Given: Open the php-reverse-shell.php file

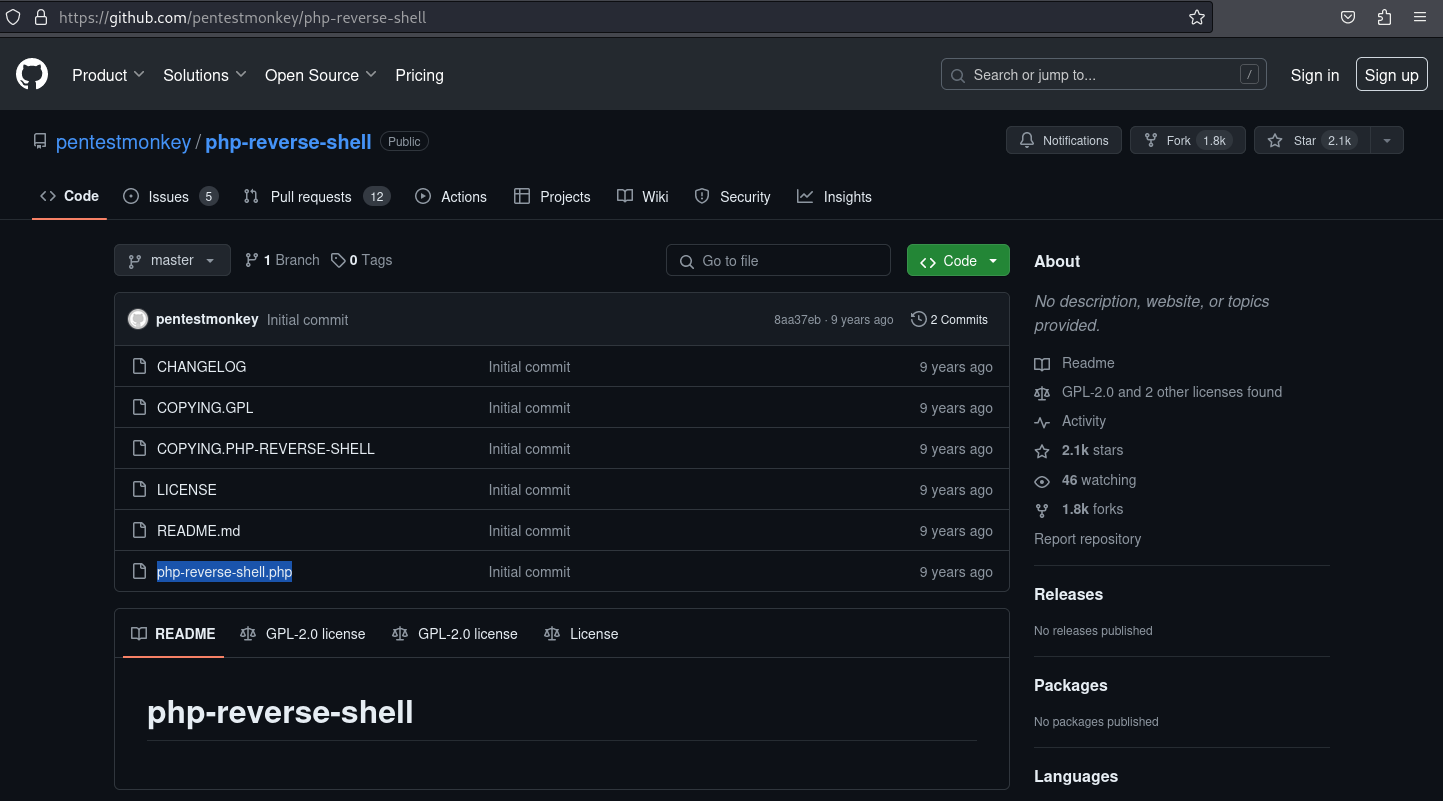Looking at the screenshot, I should [x=224, y=572].
